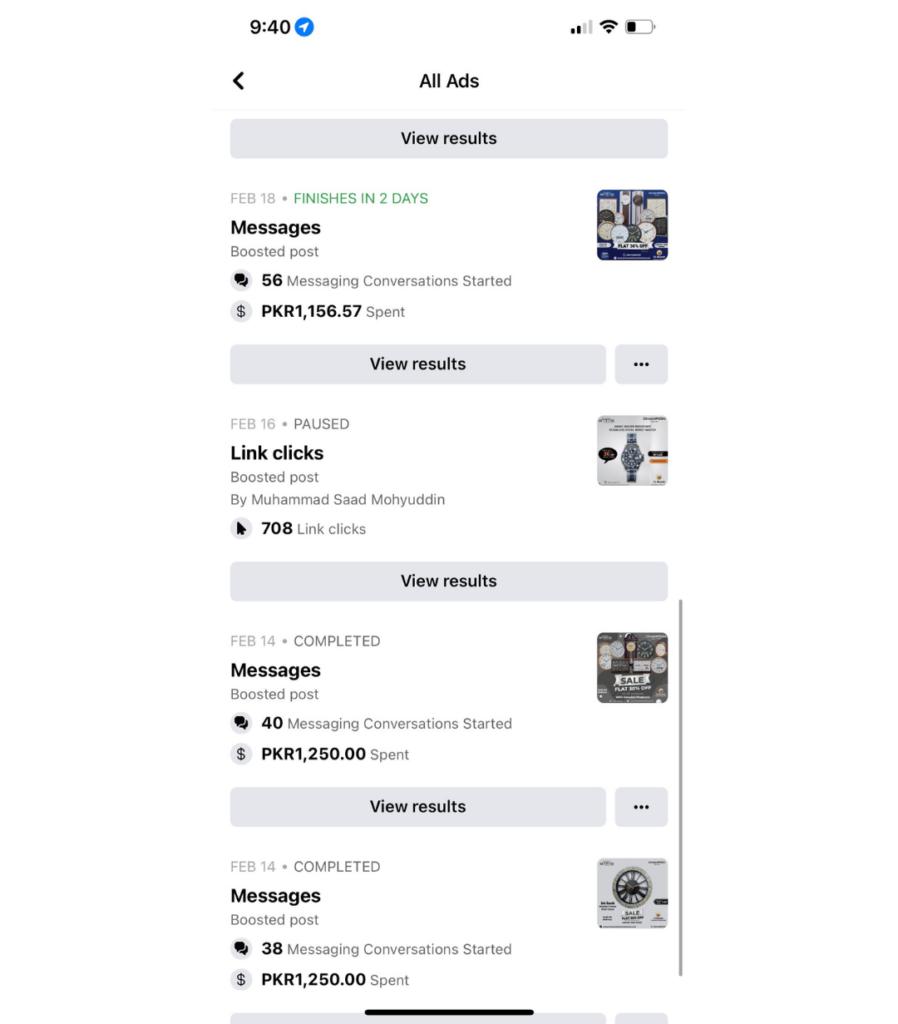Open the Link clicks ad watch thumbnail
898x1024 pixels.
(x=632, y=451)
